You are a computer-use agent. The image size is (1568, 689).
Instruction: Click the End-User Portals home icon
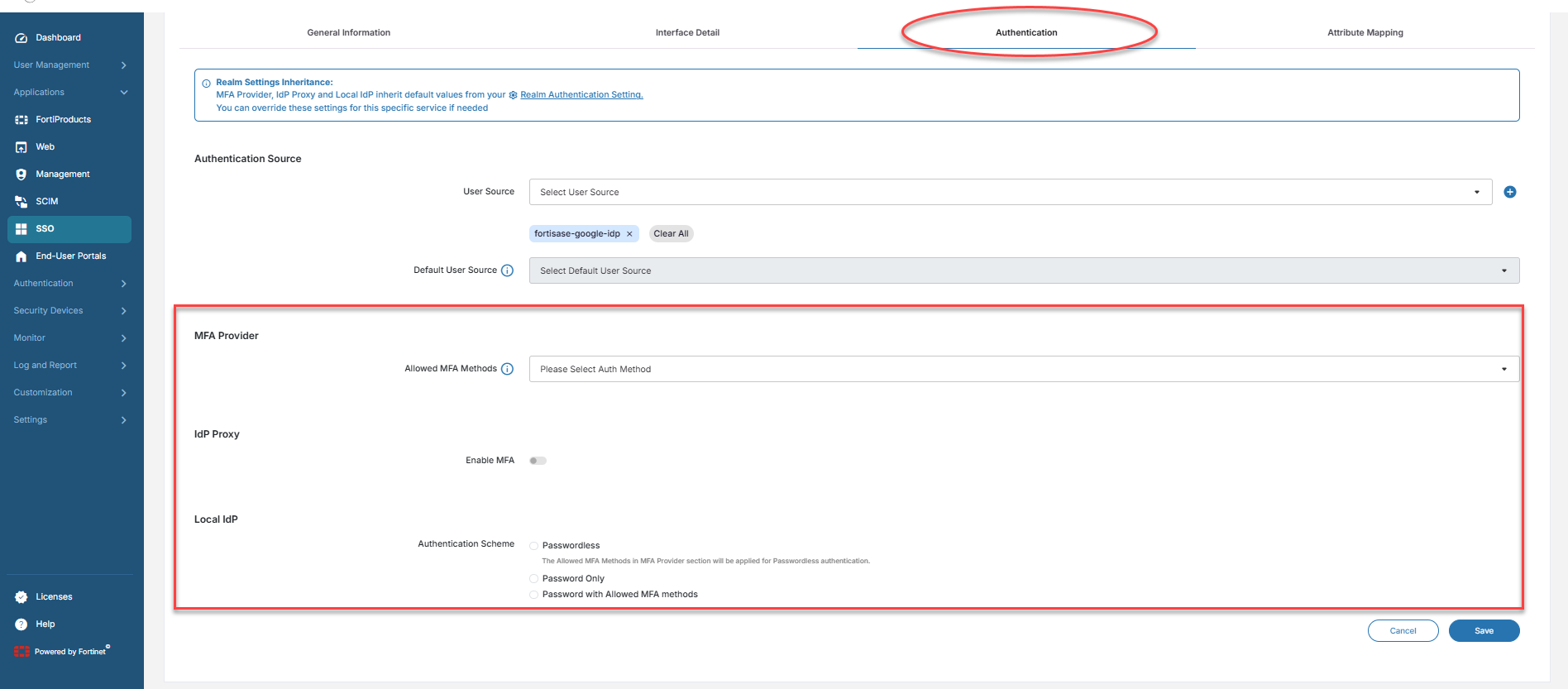[22, 256]
